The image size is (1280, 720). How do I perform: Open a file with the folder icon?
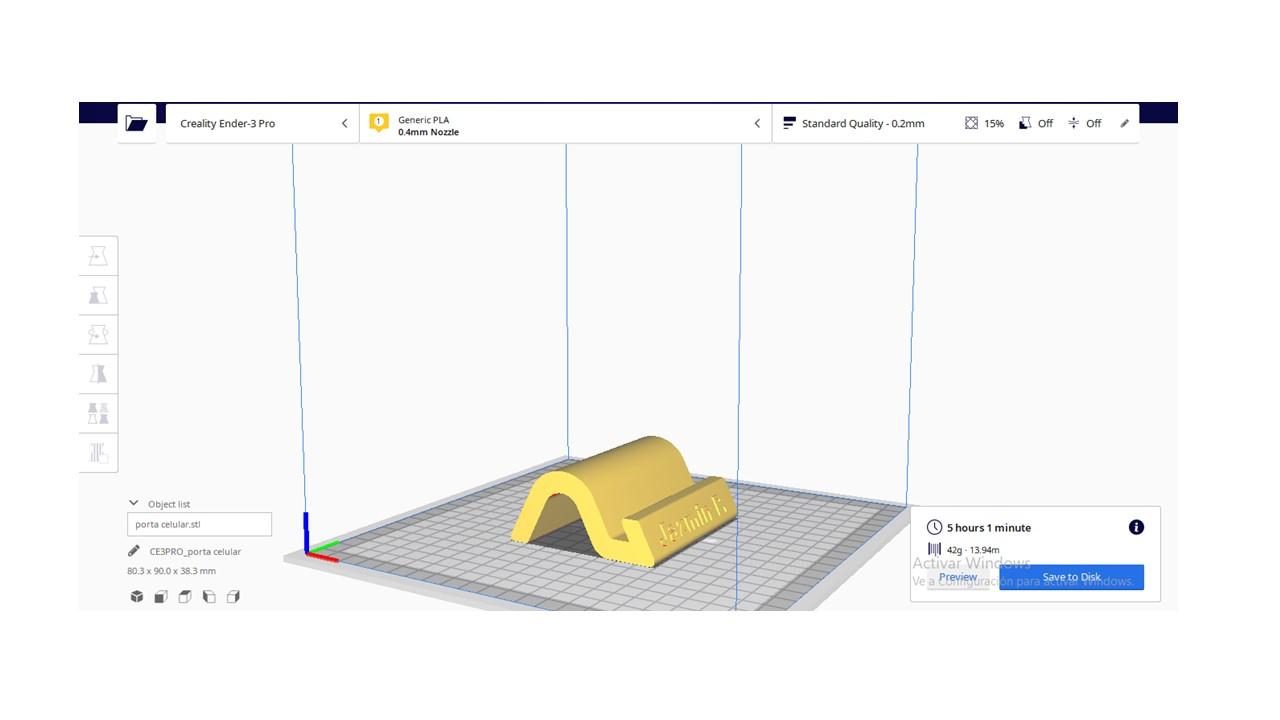tap(136, 124)
